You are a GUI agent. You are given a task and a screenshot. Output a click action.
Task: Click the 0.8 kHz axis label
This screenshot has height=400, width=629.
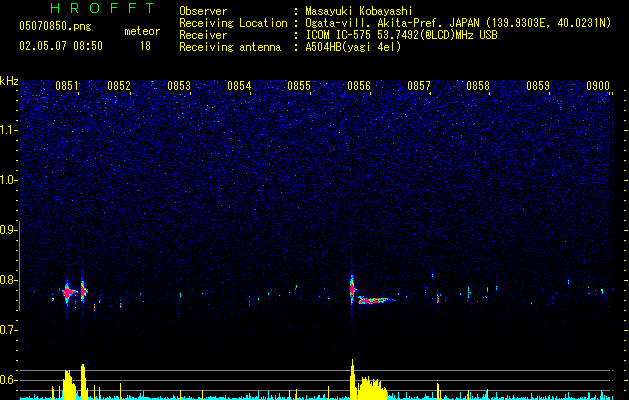pyautogui.click(x=9, y=280)
